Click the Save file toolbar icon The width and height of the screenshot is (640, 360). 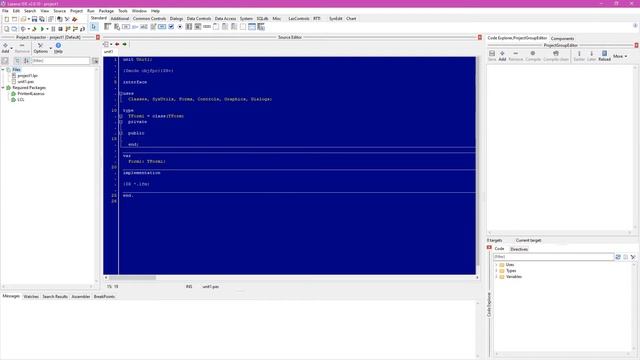[34, 19]
